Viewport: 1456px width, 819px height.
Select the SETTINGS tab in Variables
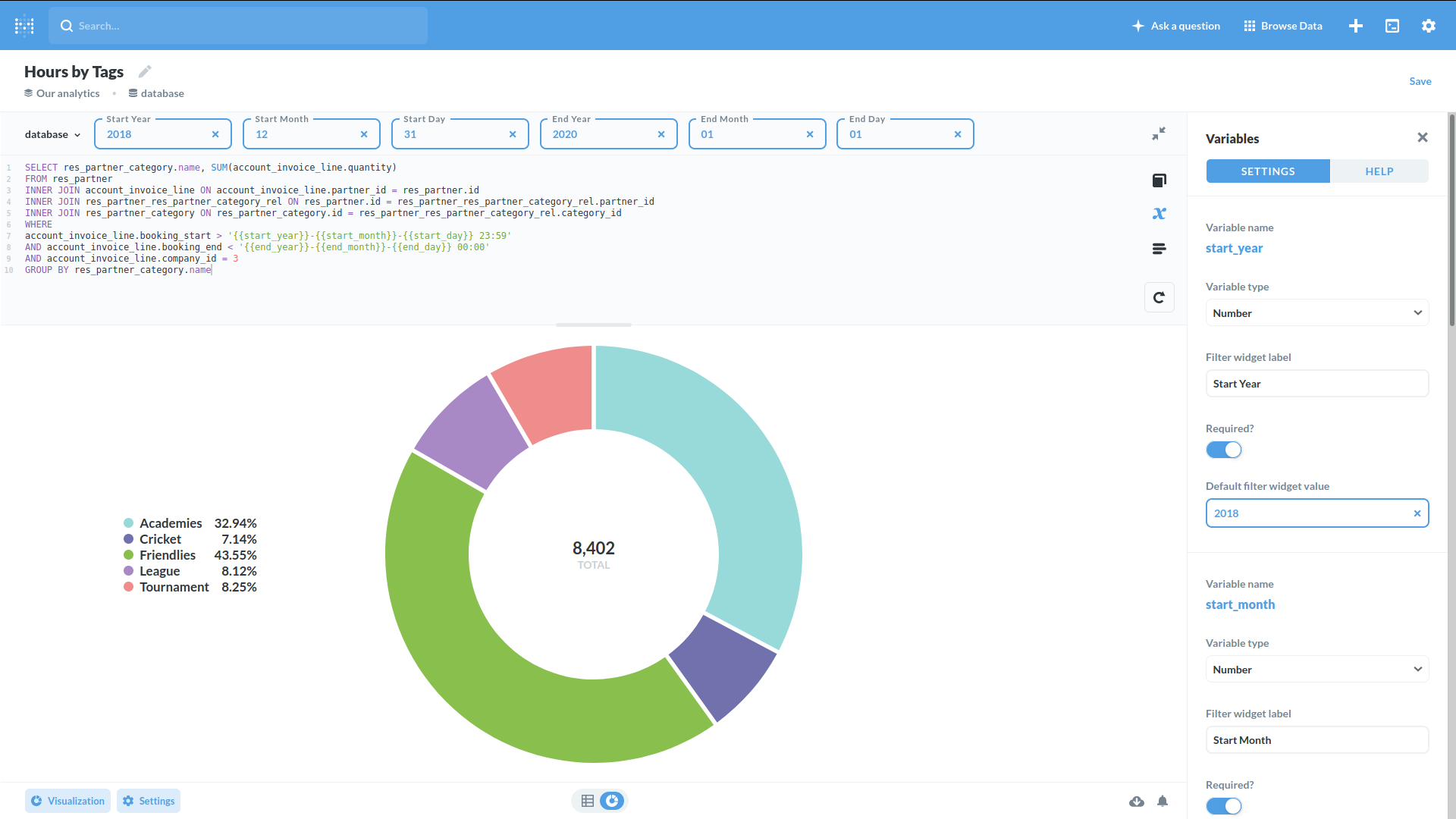tap(1267, 171)
